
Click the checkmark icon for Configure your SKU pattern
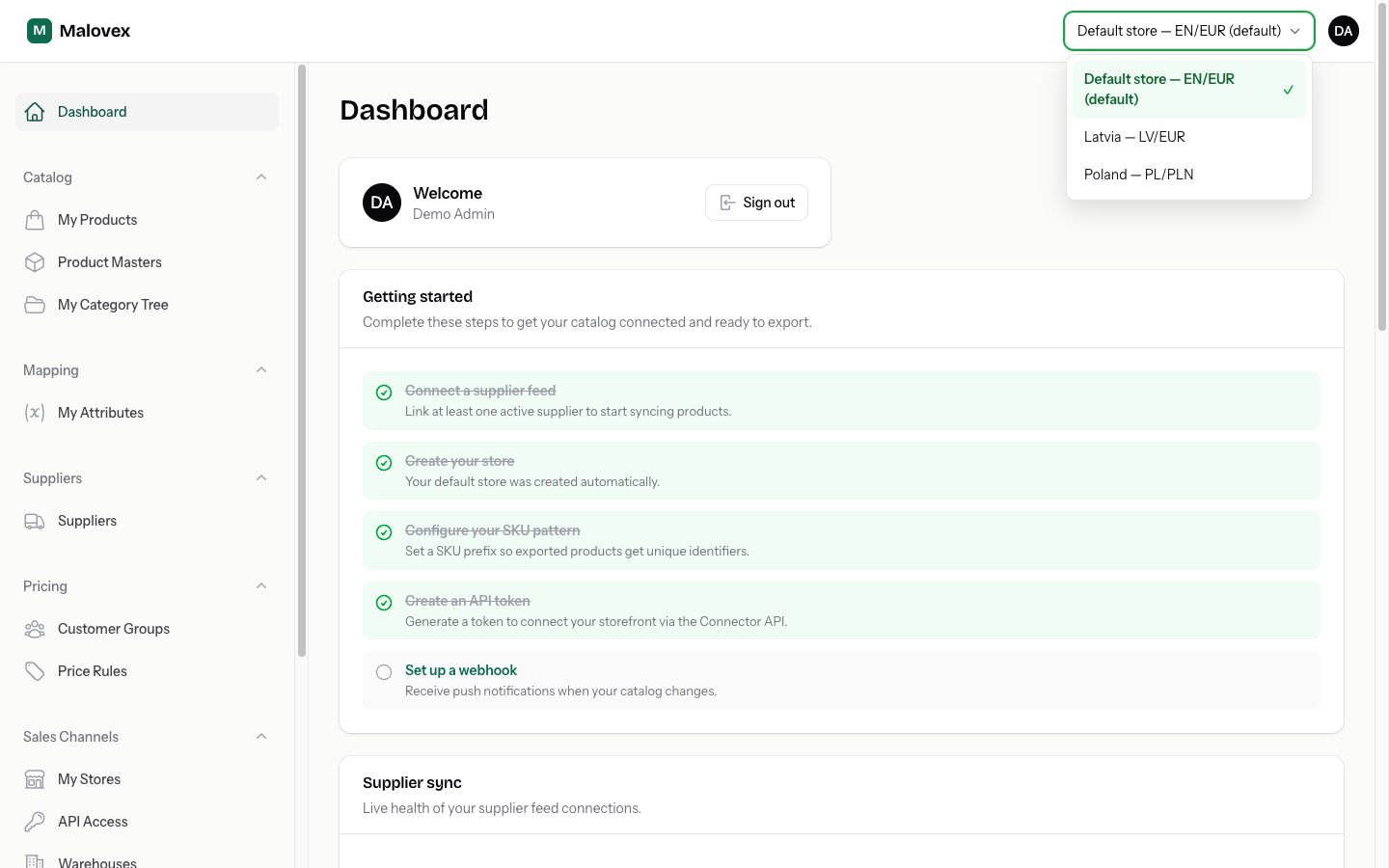click(x=384, y=532)
